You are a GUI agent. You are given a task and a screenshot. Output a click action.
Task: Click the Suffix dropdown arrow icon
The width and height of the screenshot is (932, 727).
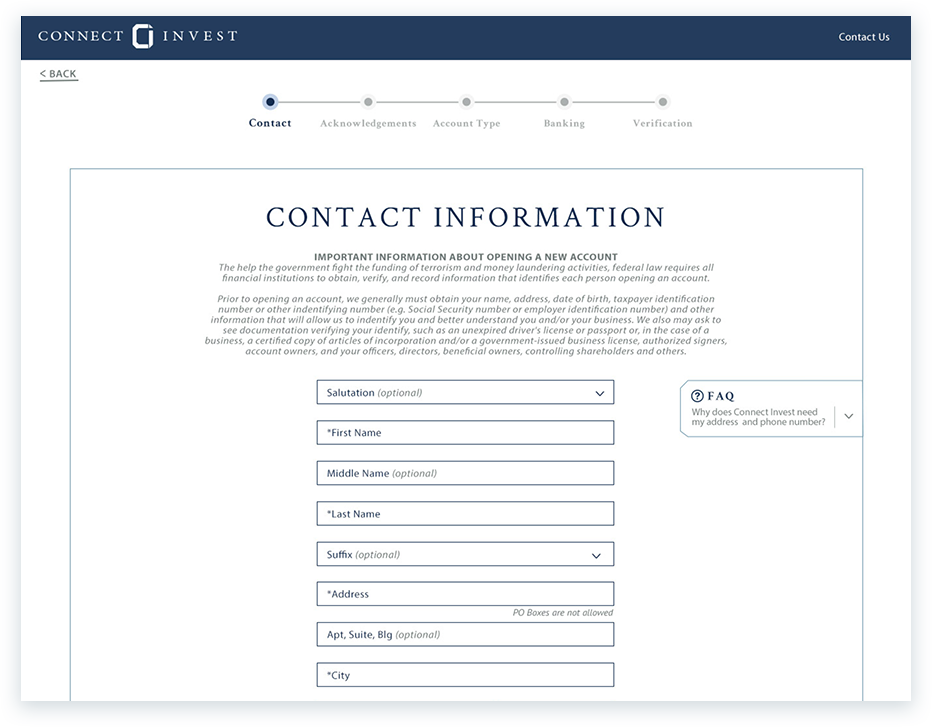click(598, 553)
